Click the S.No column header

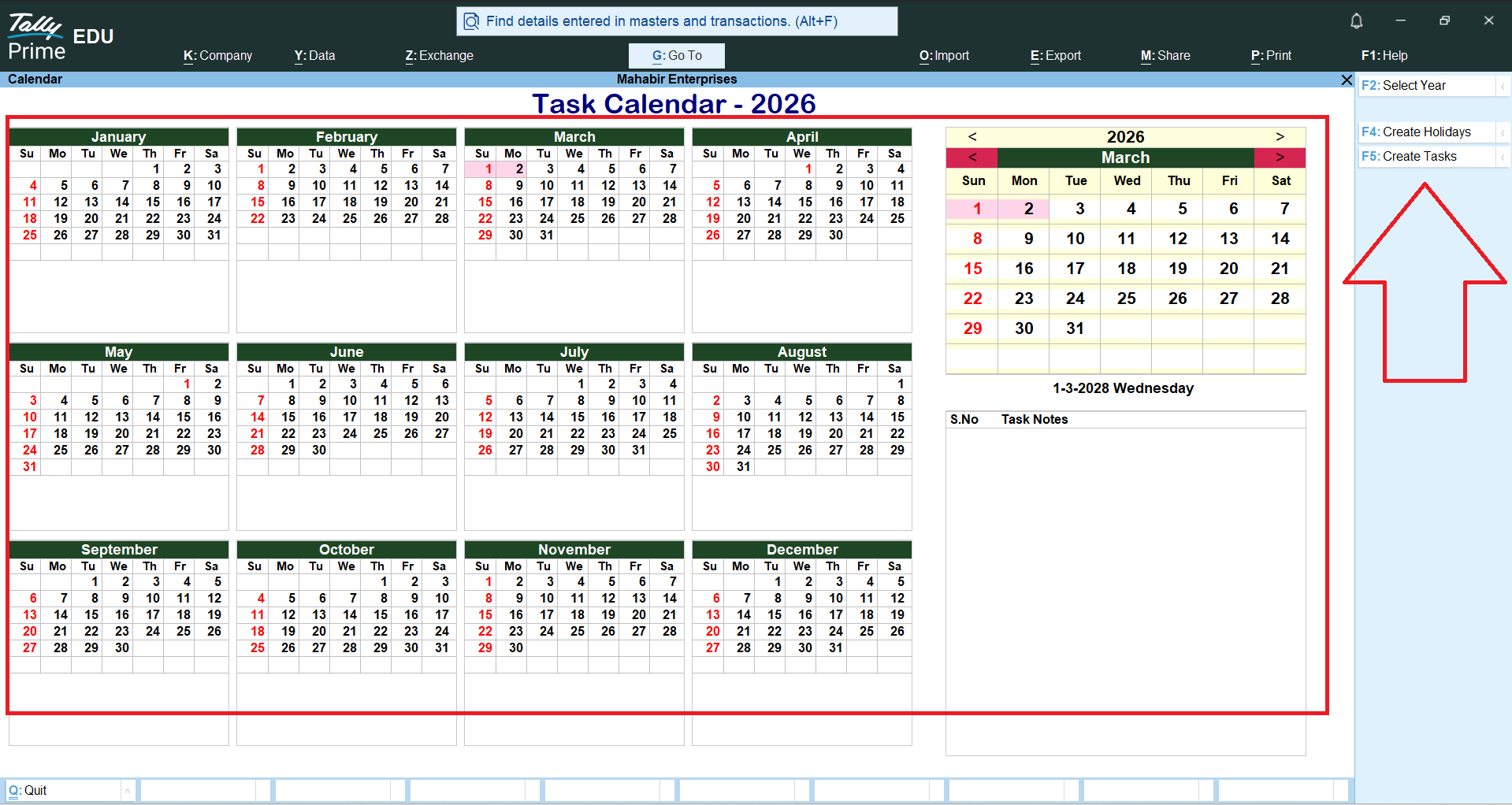coord(964,420)
